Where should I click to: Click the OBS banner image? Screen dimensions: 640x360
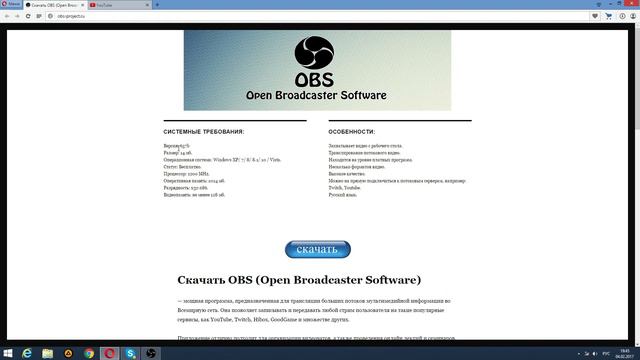(317, 70)
